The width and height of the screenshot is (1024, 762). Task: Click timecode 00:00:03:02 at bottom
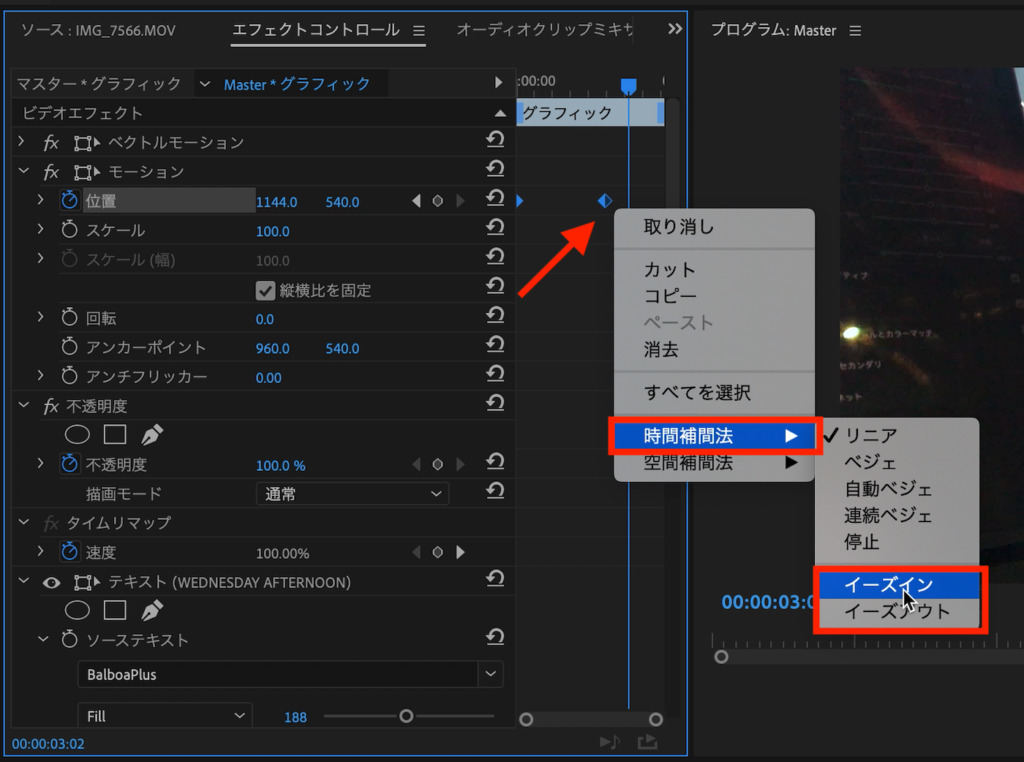coord(48,743)
